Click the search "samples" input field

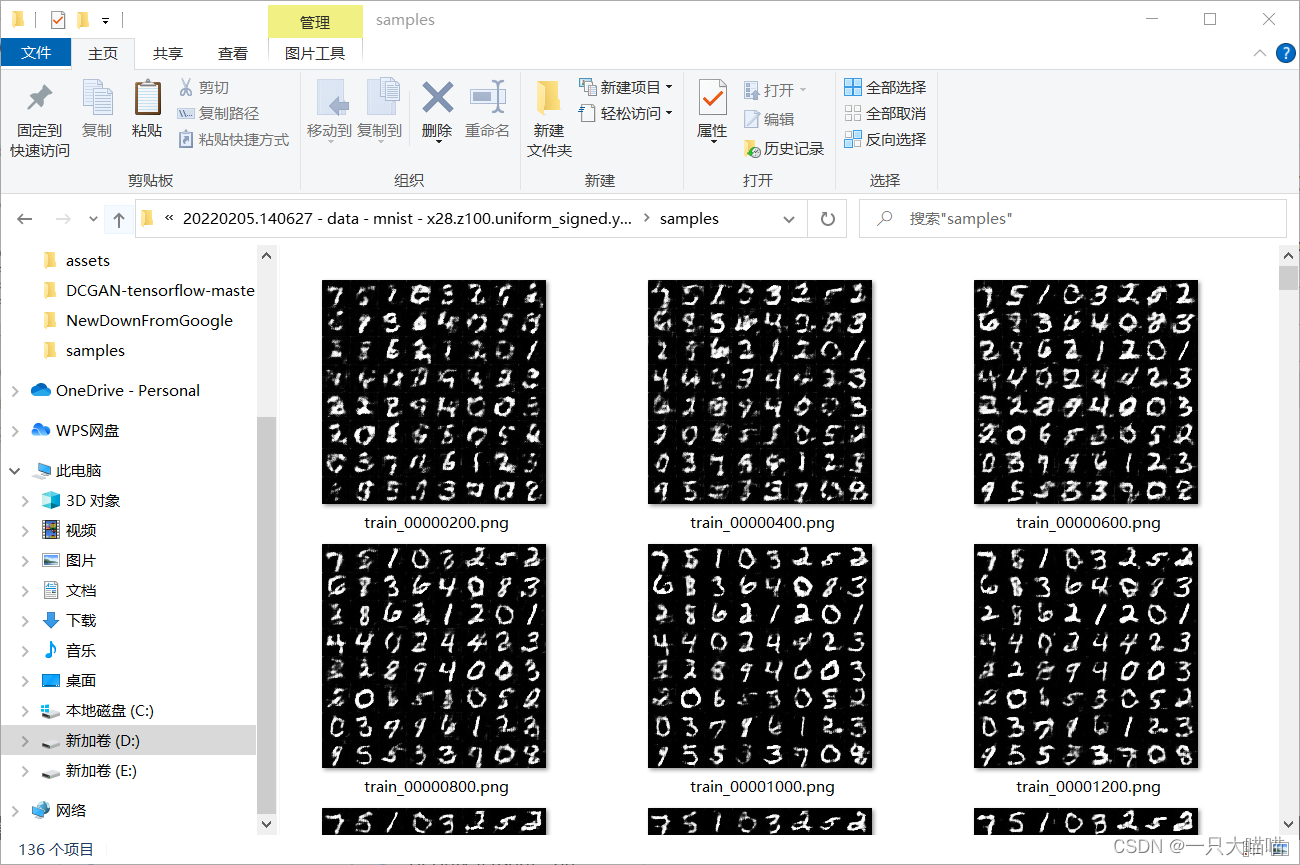[1072, 219]
